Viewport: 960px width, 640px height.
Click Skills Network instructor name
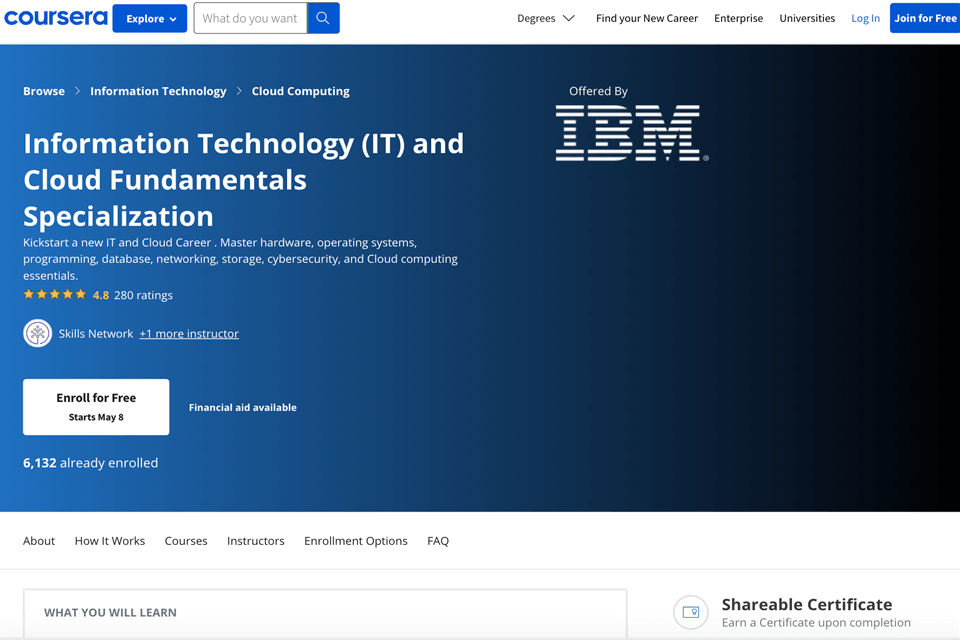96,334
